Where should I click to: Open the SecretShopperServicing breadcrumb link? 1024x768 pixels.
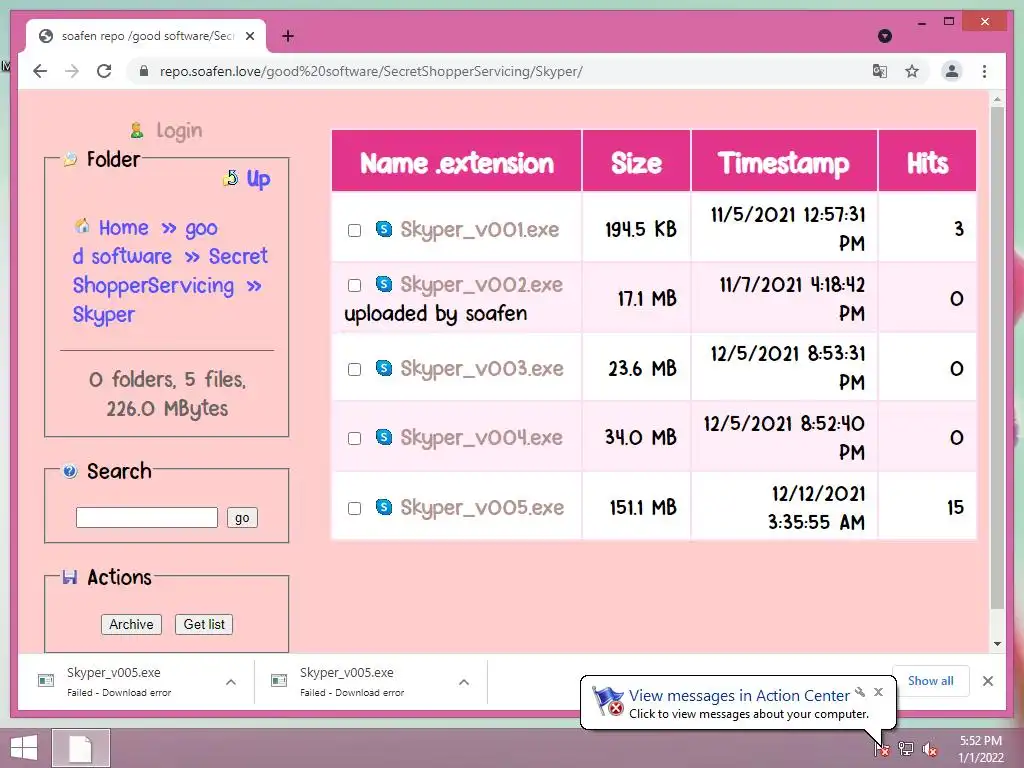point(170,270)
